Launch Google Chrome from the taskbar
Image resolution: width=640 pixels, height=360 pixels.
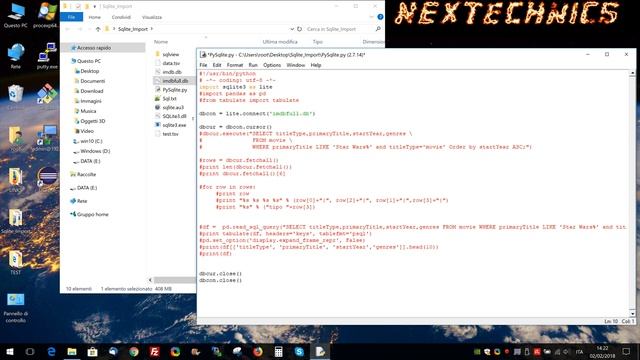[x=134, y=351]
